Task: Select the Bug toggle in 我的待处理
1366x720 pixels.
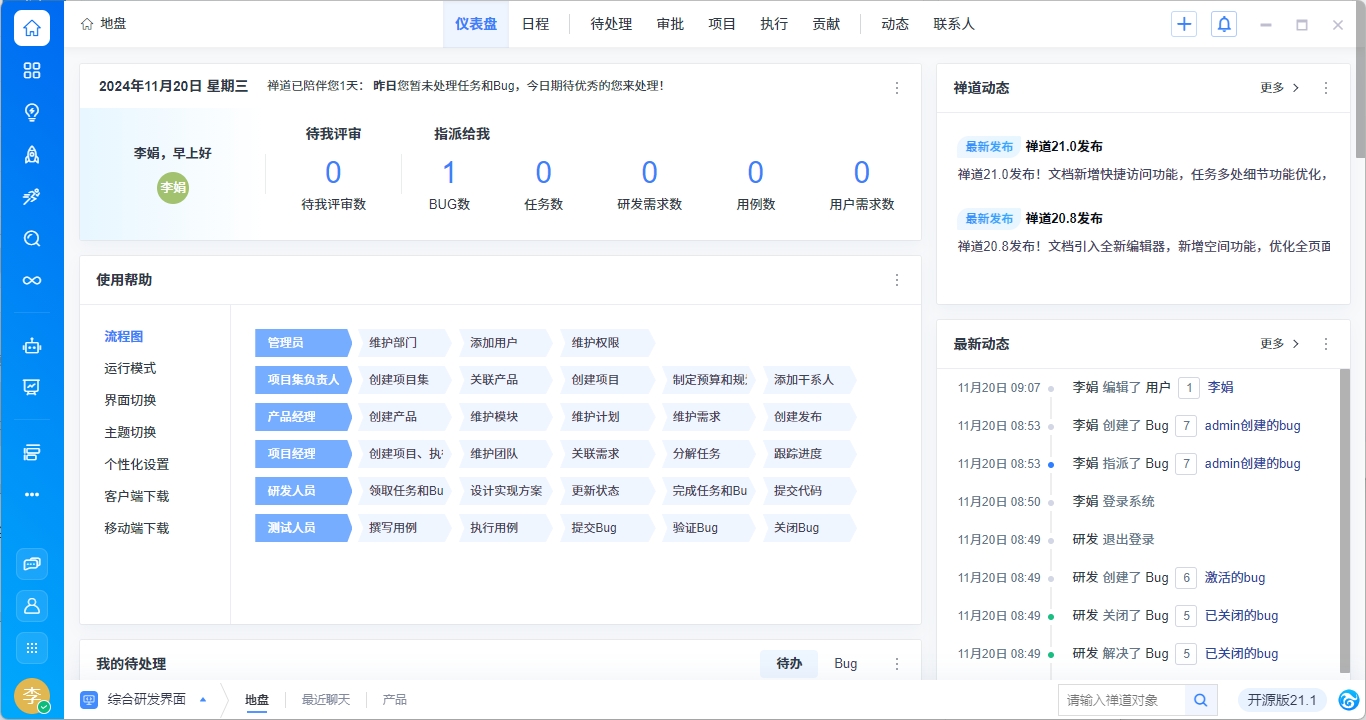Action: click(845, 664)
